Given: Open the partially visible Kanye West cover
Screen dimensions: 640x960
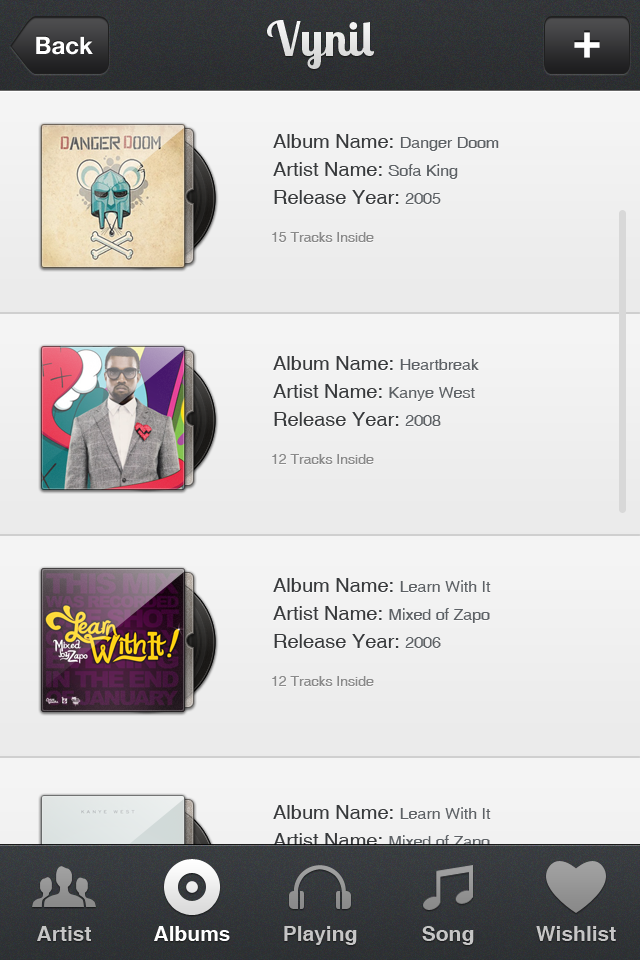Looking at the screenshot, I should 113,820.
